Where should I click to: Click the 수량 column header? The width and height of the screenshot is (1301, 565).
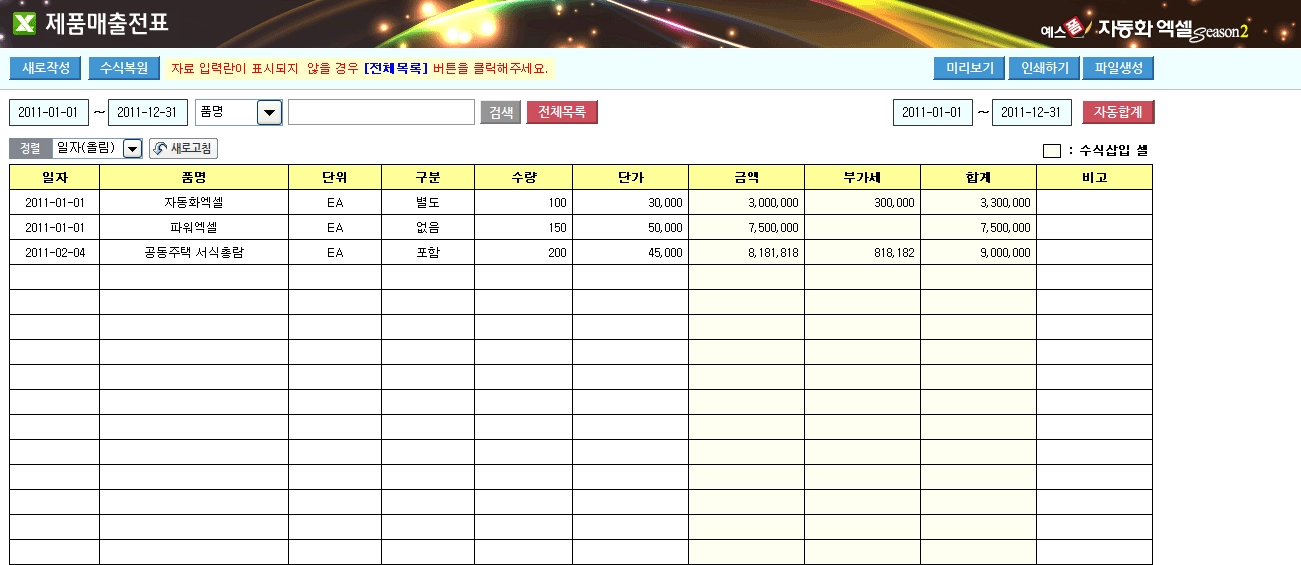(x=524, y=177)
